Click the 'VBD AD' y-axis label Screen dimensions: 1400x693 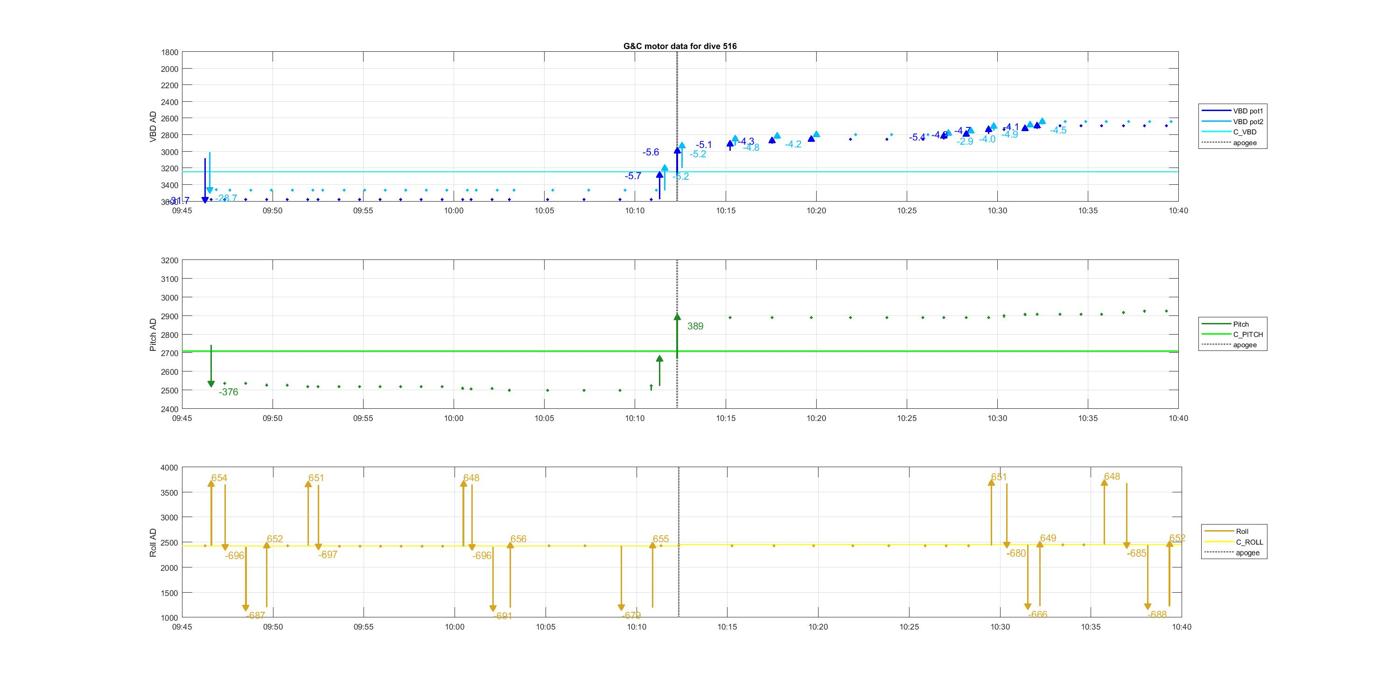pos(153,127)
